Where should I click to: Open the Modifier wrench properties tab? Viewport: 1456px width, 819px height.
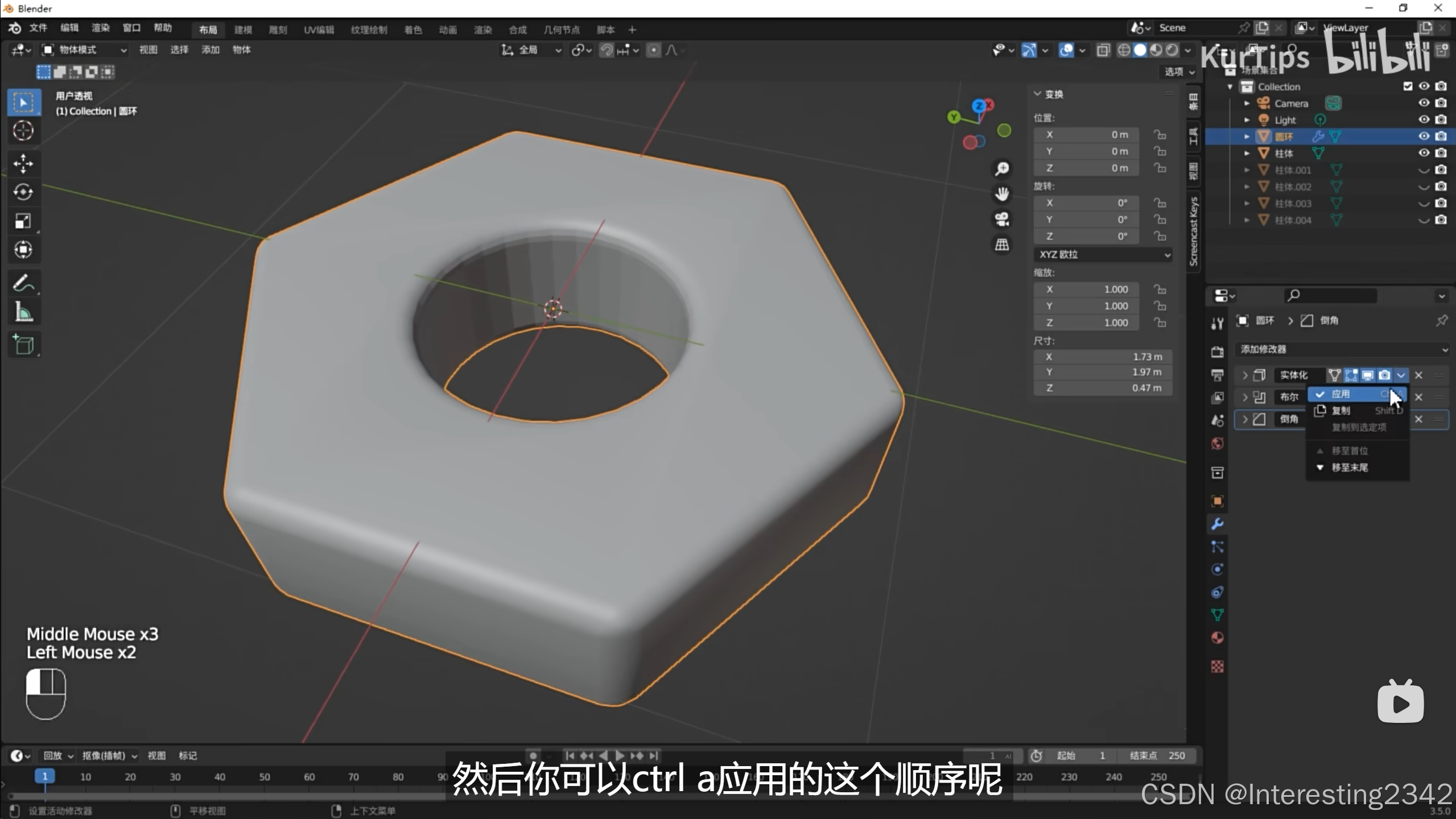[1217, 524]
